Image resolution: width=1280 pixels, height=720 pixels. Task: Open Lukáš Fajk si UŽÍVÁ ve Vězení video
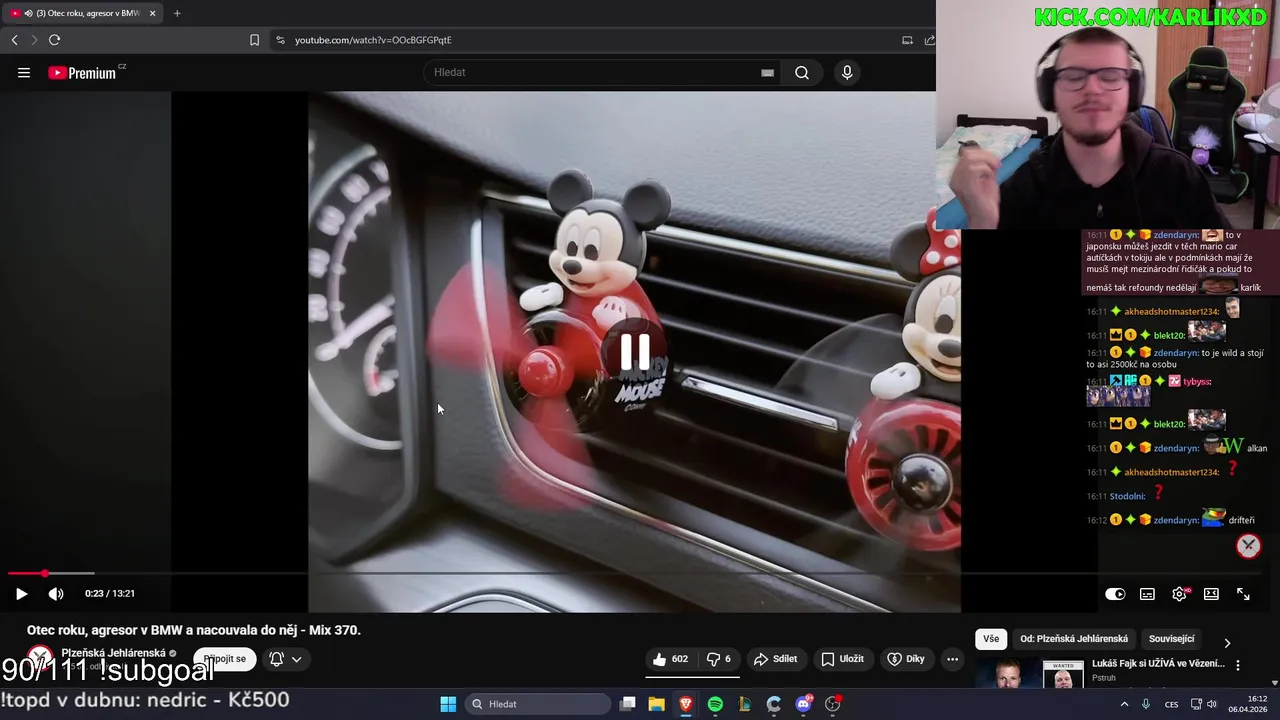(1158, 664)
